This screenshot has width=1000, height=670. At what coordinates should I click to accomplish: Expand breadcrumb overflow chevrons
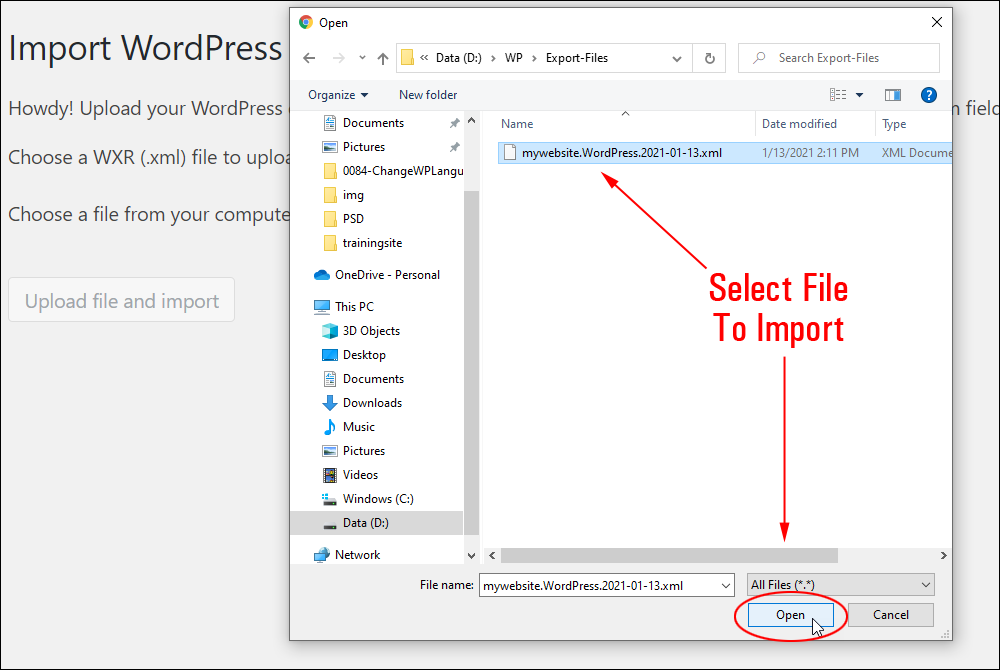click(424, 58)
